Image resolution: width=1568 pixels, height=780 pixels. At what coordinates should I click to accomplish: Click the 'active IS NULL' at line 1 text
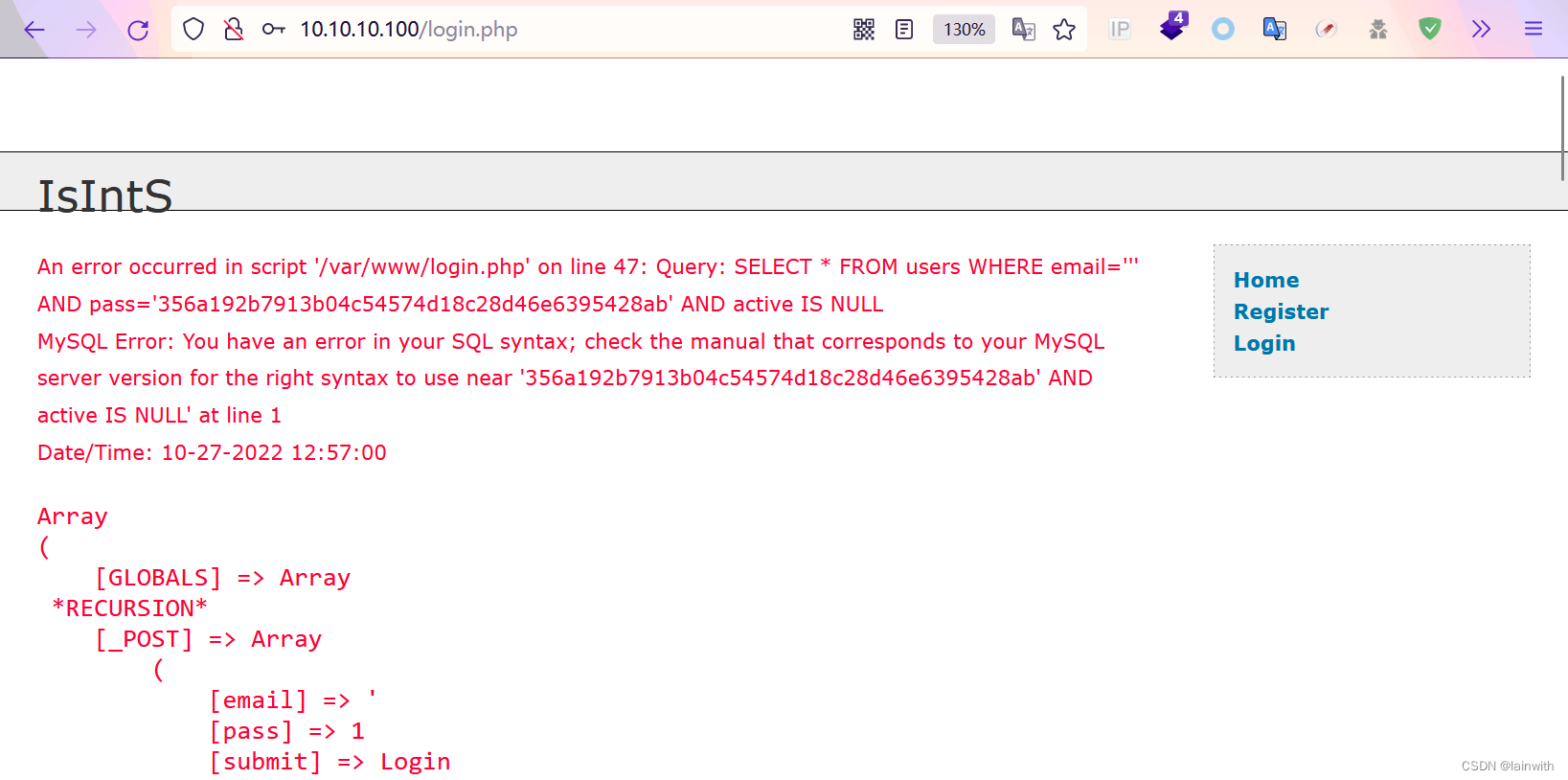(x=159, y=415)
